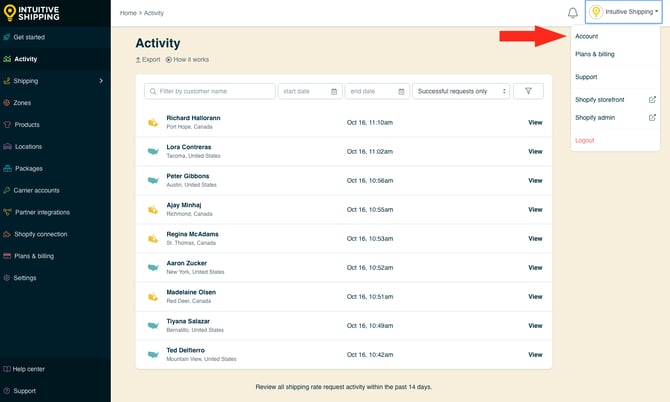Go to Home in the breadcrumb
The width and height of the screenshot is (670, 402).
pos(128,13)
